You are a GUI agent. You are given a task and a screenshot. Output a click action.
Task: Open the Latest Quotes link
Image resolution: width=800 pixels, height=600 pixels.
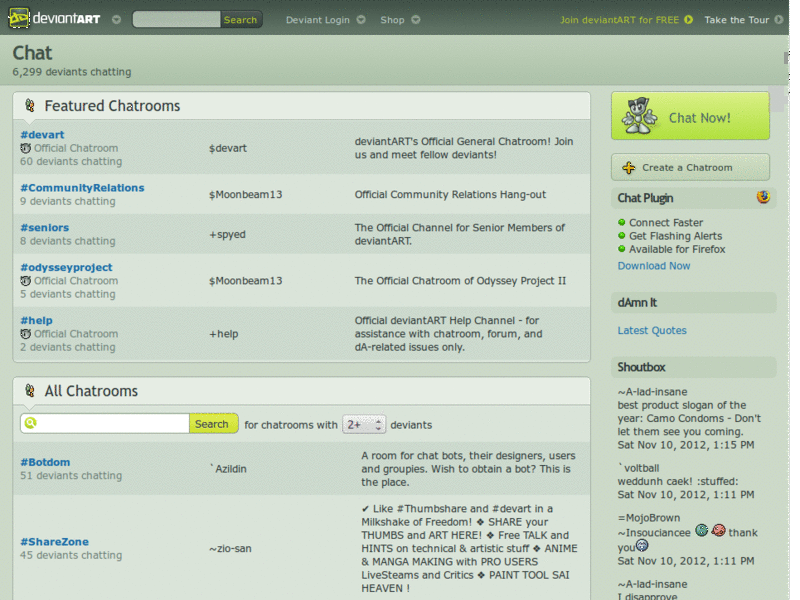(652, 331)
